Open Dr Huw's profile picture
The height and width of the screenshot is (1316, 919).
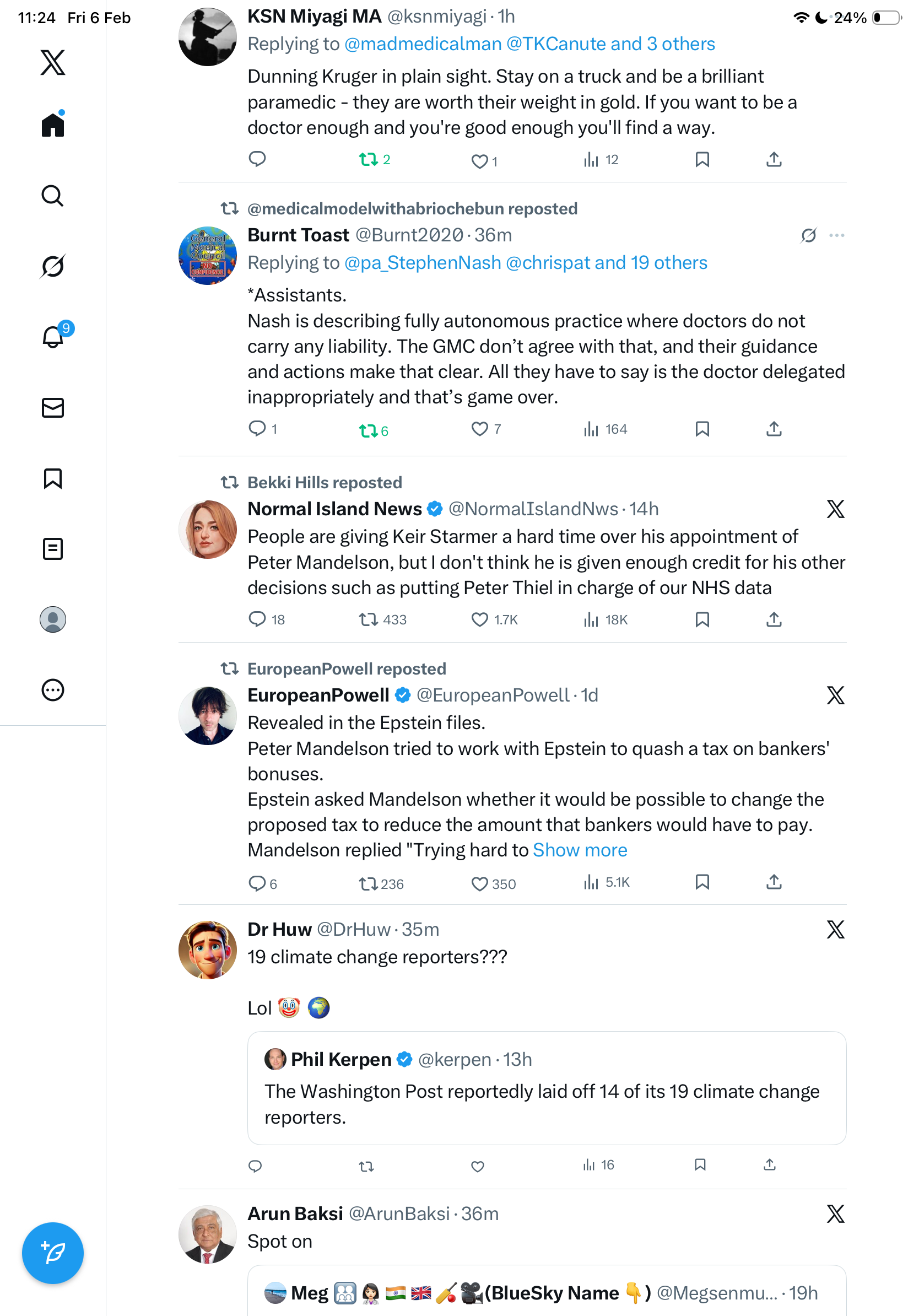(x=207, y=950)
